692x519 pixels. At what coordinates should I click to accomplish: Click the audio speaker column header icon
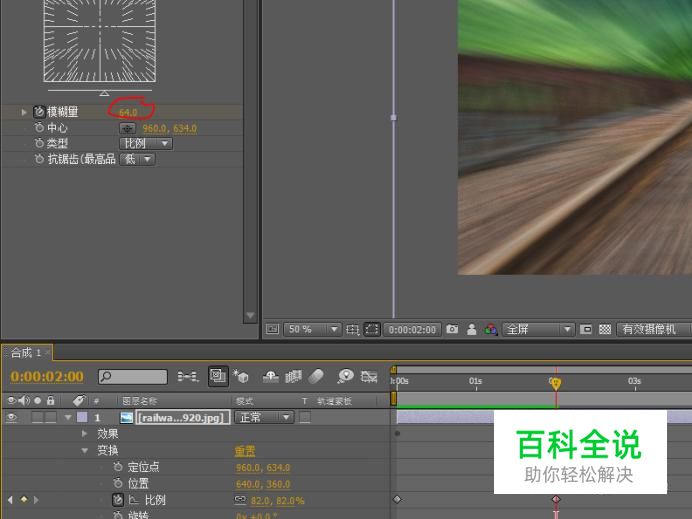coord(24,401)
